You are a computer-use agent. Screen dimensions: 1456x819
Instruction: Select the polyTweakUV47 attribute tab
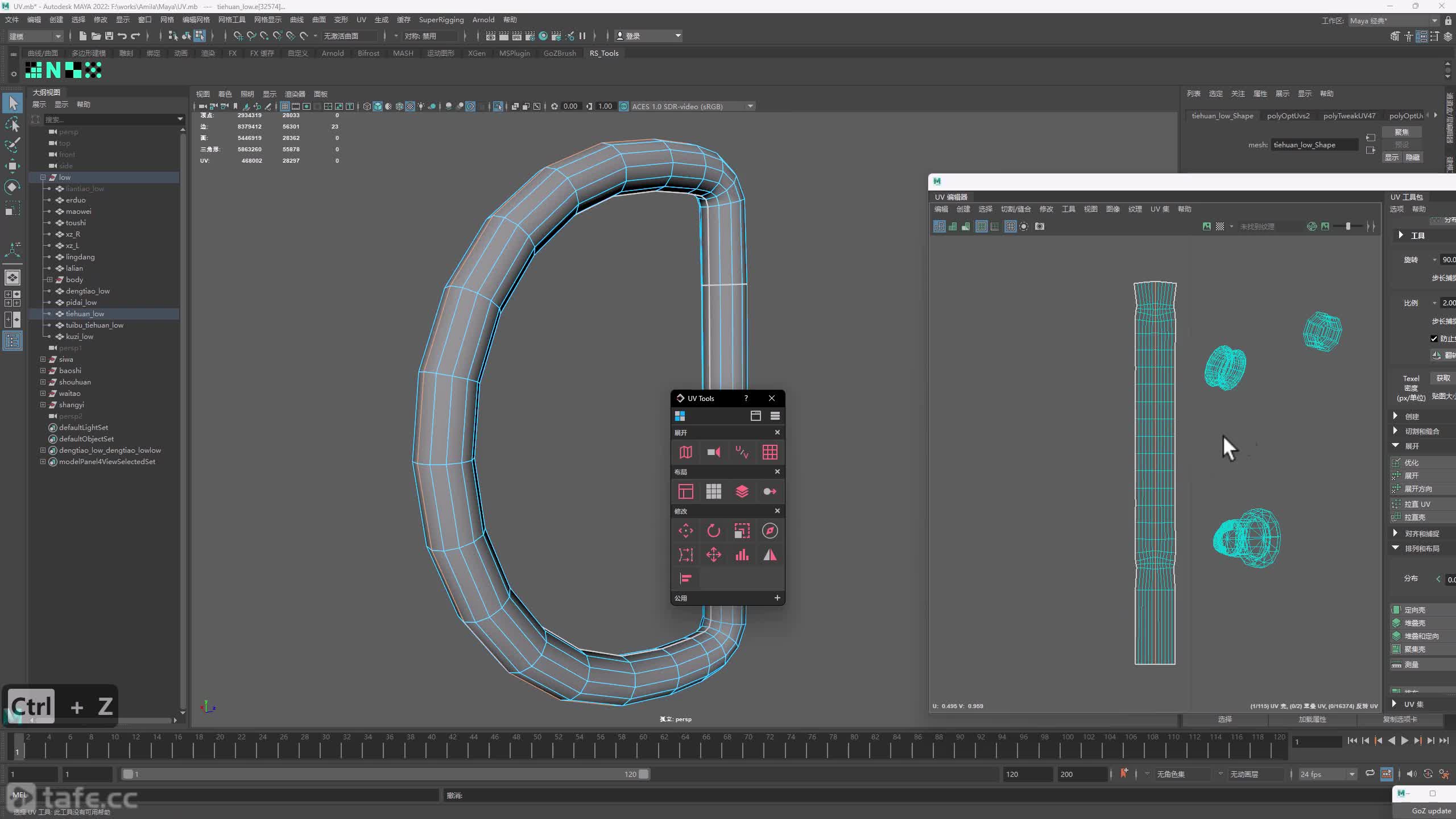(x=1349, y=115)
